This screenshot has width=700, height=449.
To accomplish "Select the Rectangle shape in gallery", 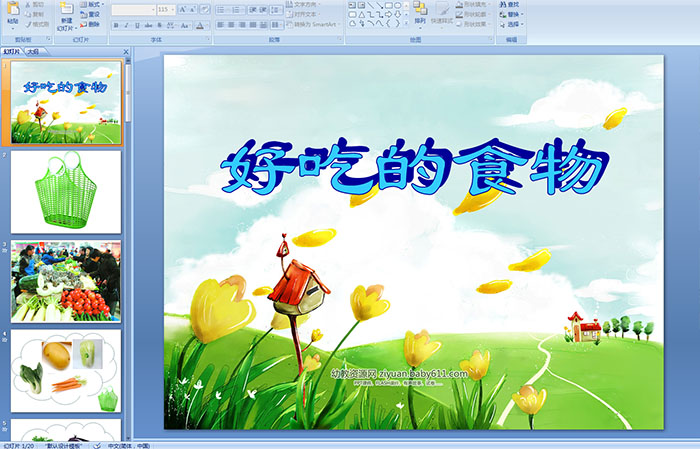I will (x=389, y=5).
